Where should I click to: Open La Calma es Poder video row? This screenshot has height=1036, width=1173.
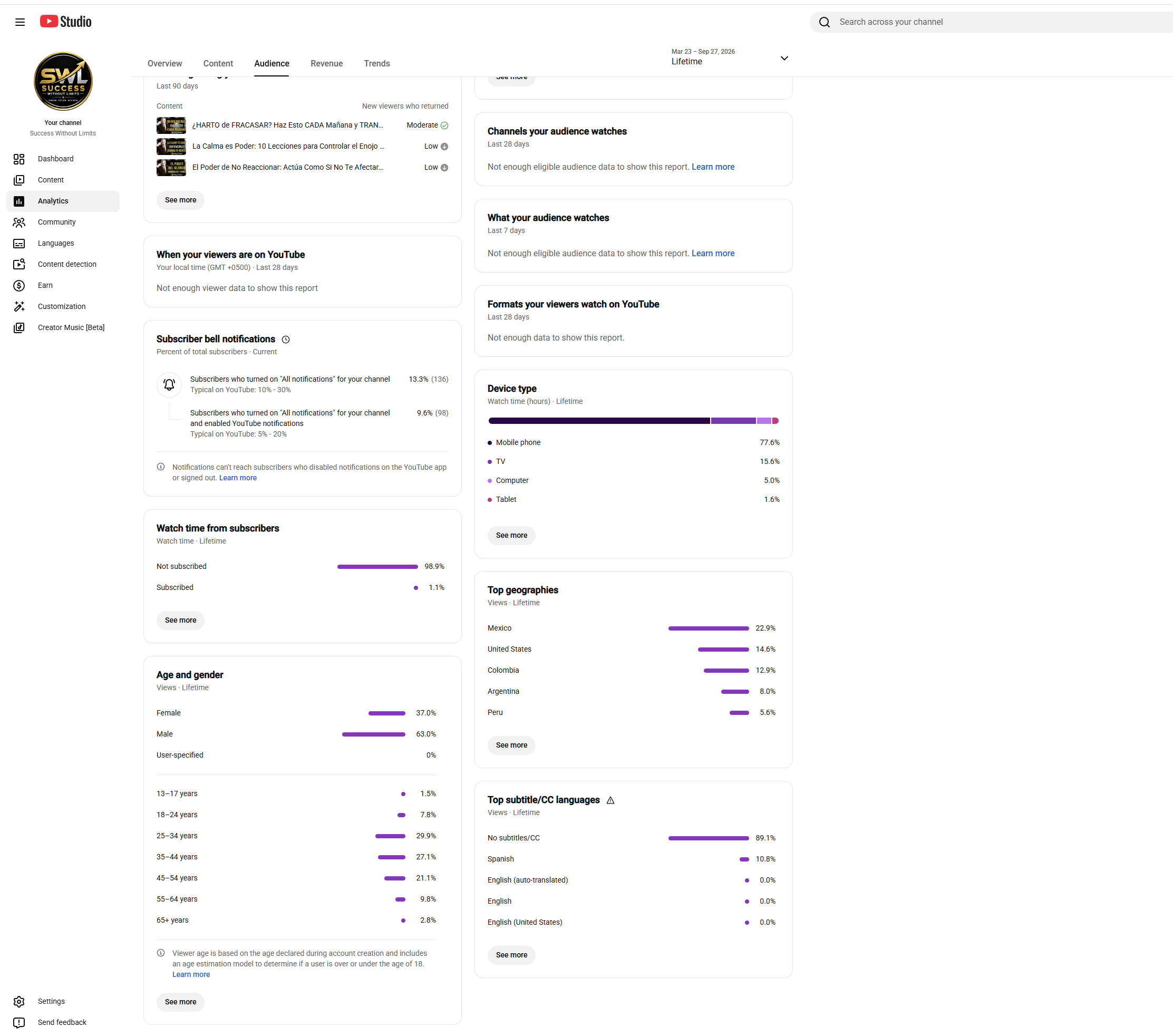303,147
